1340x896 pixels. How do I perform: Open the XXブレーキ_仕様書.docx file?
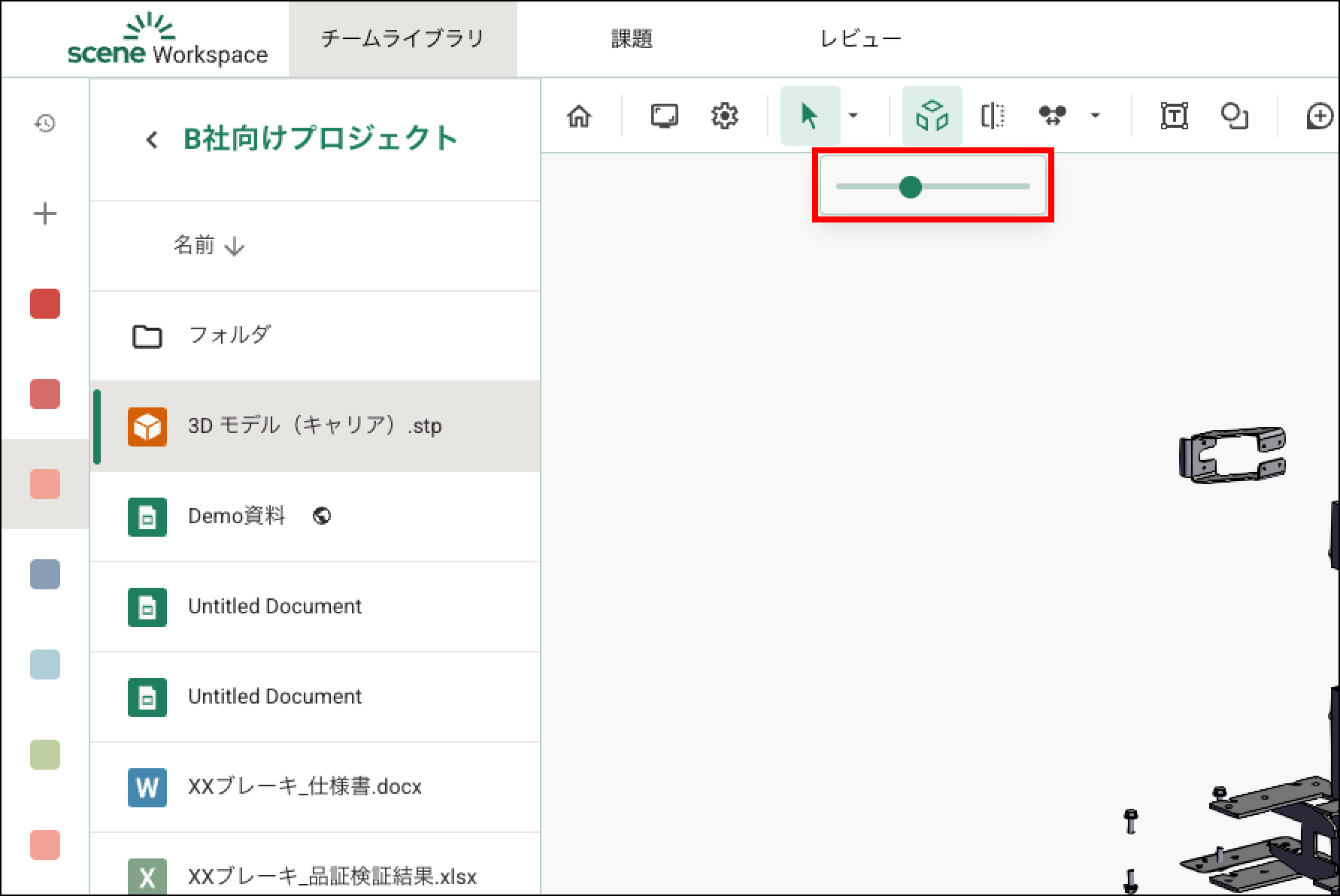click(305, 787)
